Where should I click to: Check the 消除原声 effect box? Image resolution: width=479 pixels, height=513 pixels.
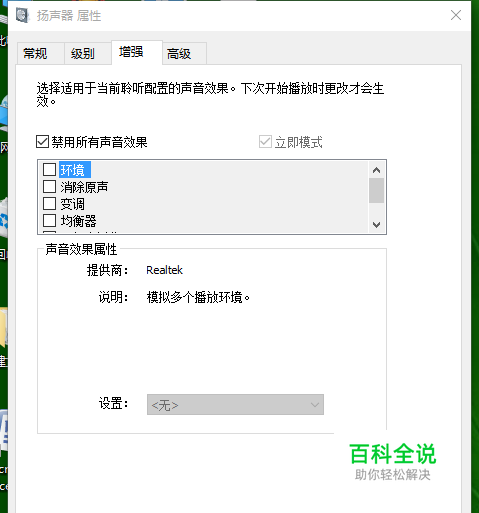click(49, 187)
